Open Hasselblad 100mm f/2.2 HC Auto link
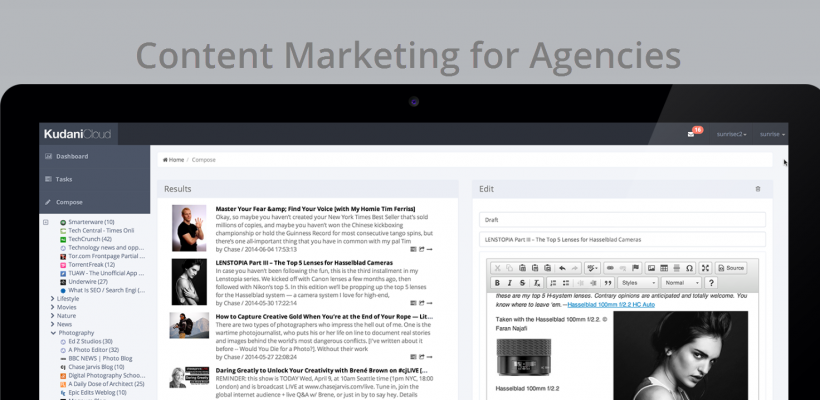The image size is (820, 400). point(611,304)
